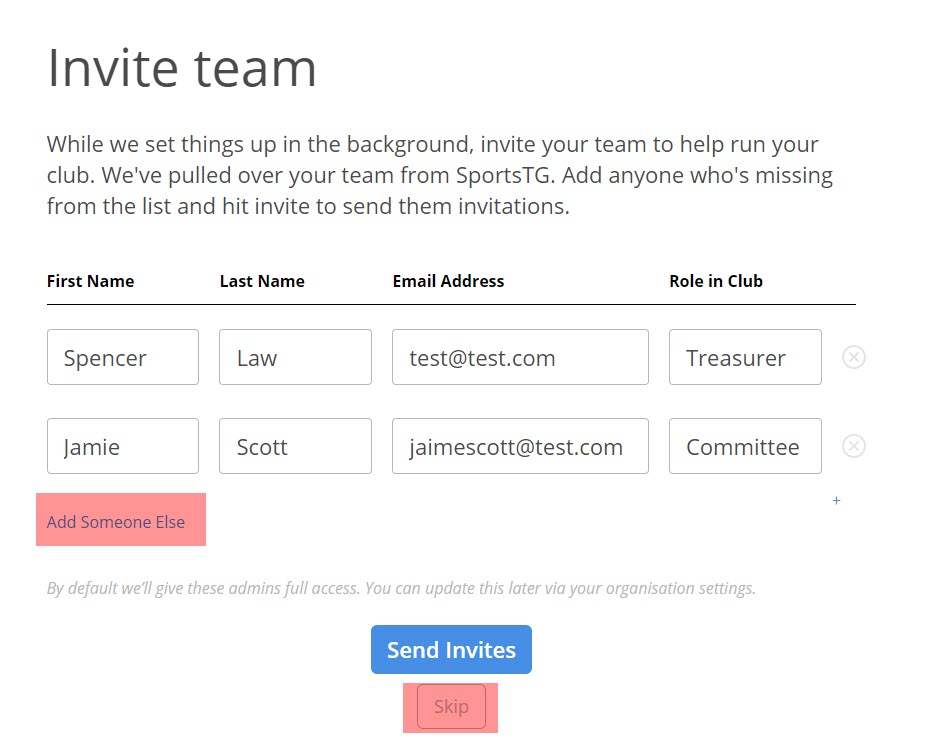Remove the Jamie Scott row
The image size is (927, 747).
854,446
